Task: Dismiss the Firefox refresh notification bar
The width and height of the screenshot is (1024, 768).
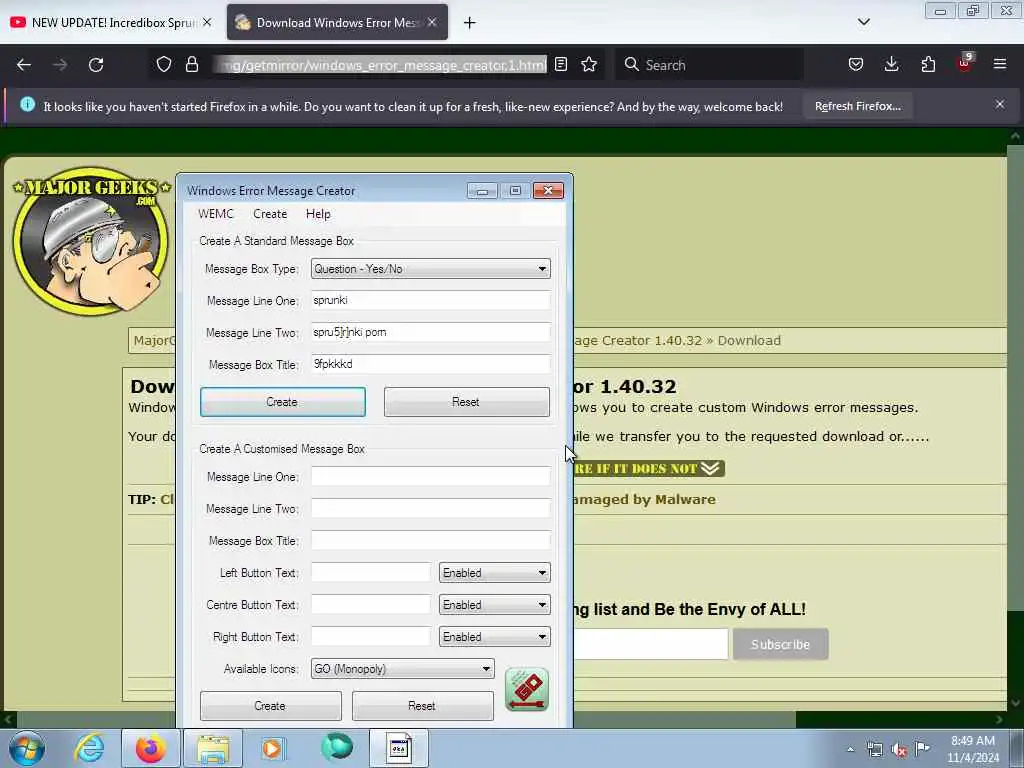Action: (1000, 104)
